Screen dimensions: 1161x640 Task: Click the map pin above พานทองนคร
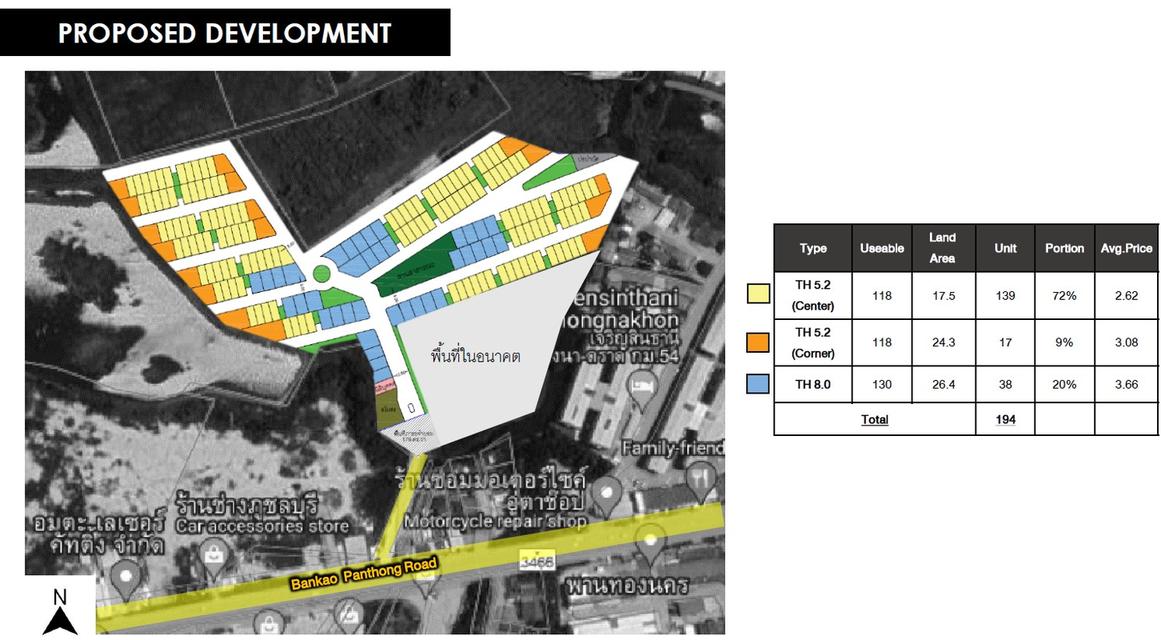pyautogui.click(x=652, y=545)
